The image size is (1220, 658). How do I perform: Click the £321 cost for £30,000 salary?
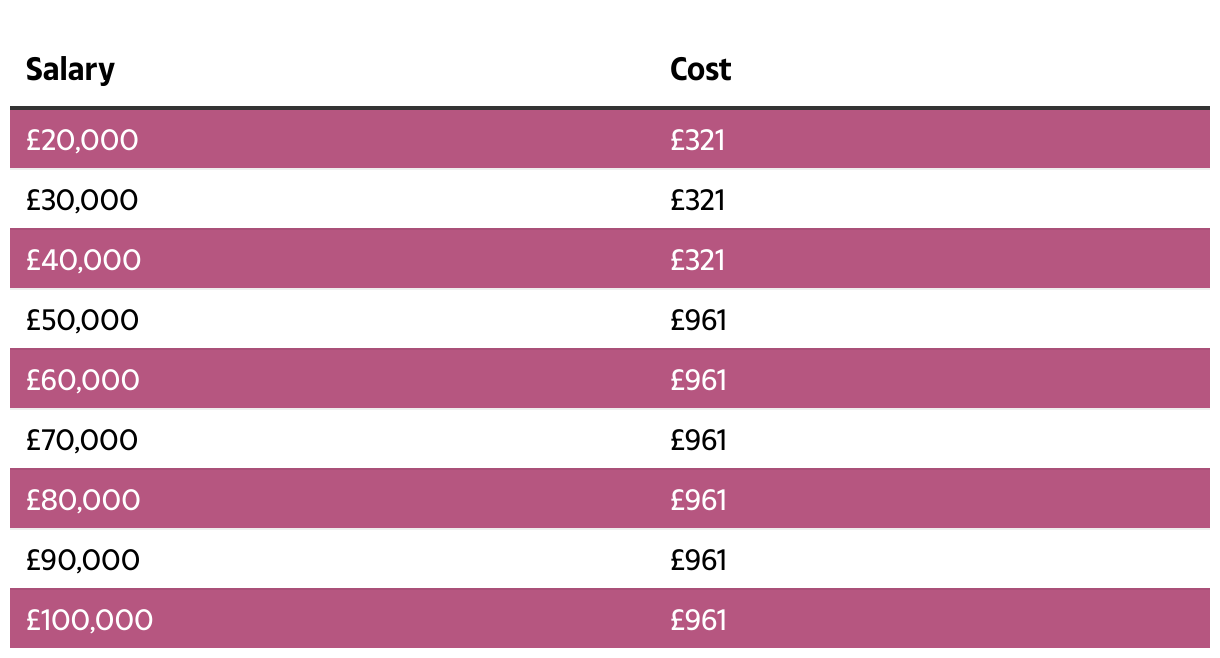(697, 200)
